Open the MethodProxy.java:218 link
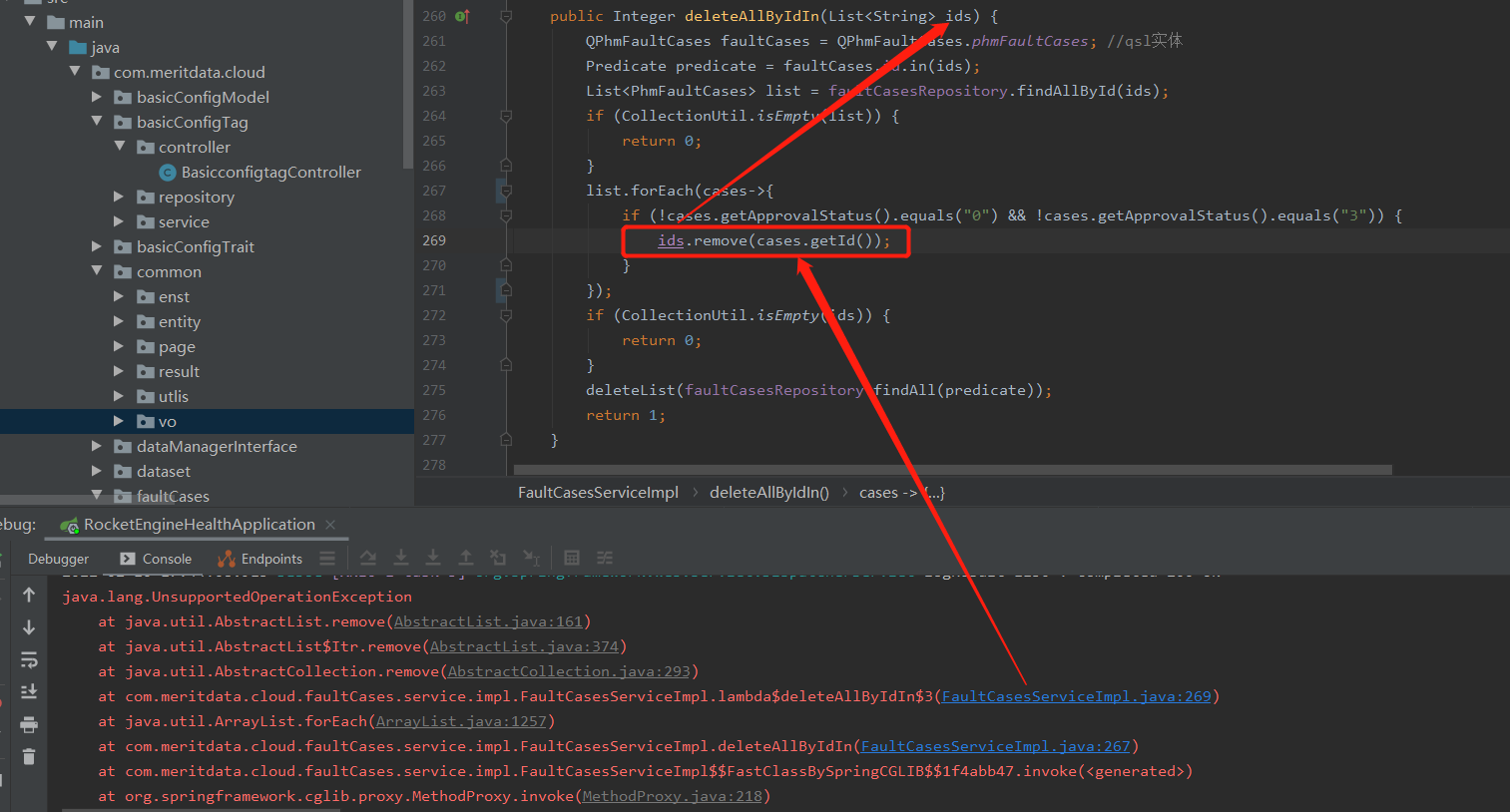The image size is (1510, 812). point(672,796)
